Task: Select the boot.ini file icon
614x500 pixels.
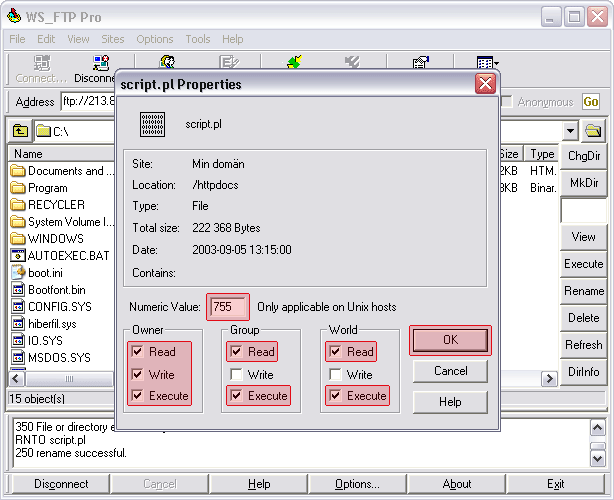Action: coord(18,272)
